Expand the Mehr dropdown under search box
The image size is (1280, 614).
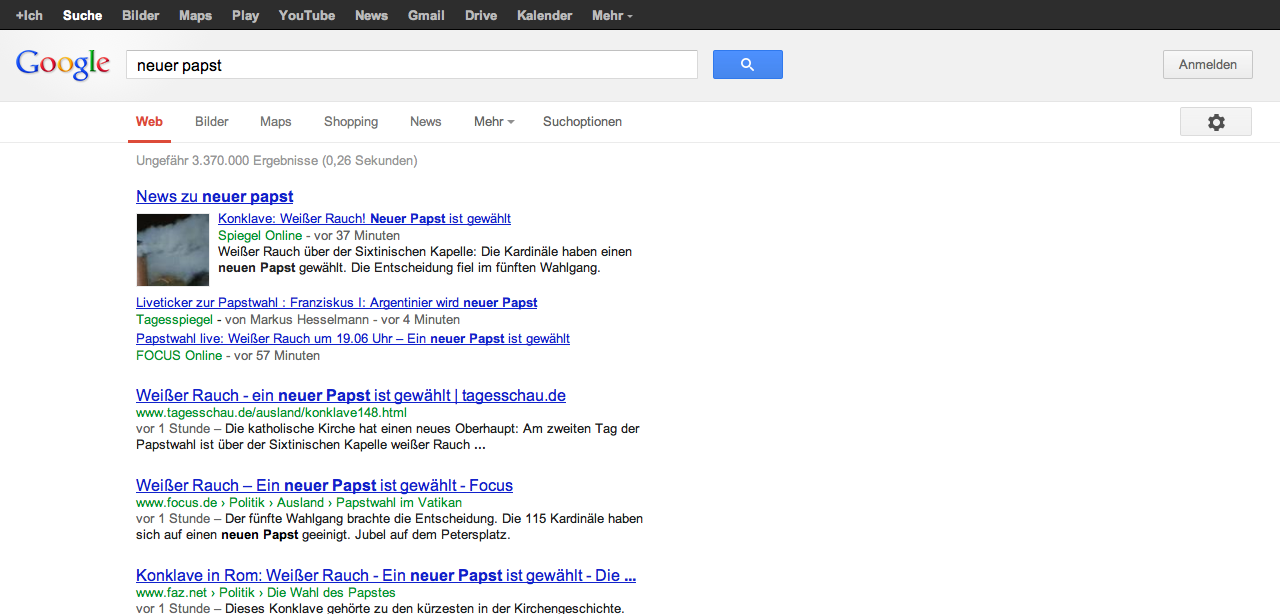tap(494, 122)
